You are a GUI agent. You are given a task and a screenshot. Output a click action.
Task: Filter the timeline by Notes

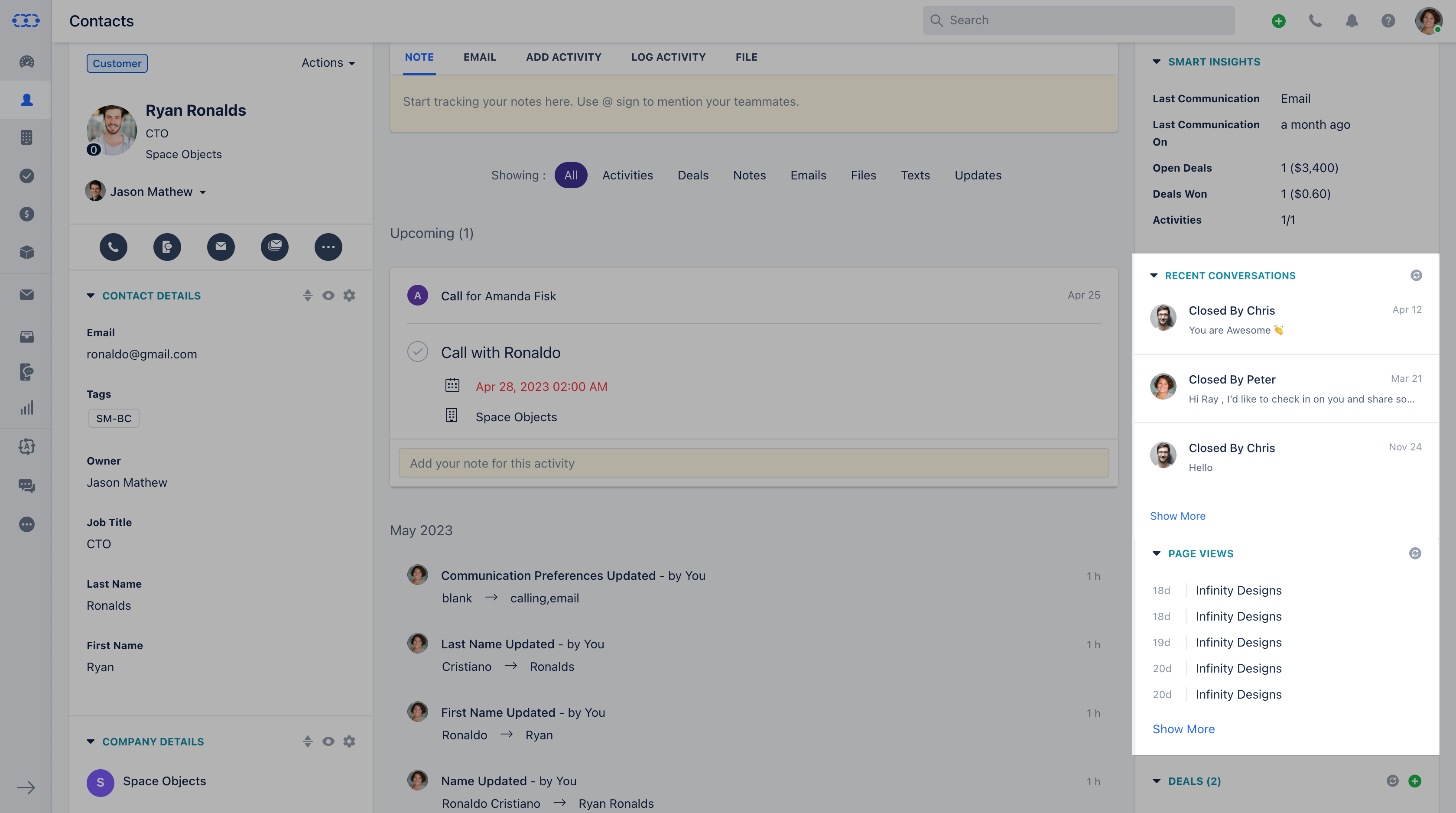pos(749,175)
